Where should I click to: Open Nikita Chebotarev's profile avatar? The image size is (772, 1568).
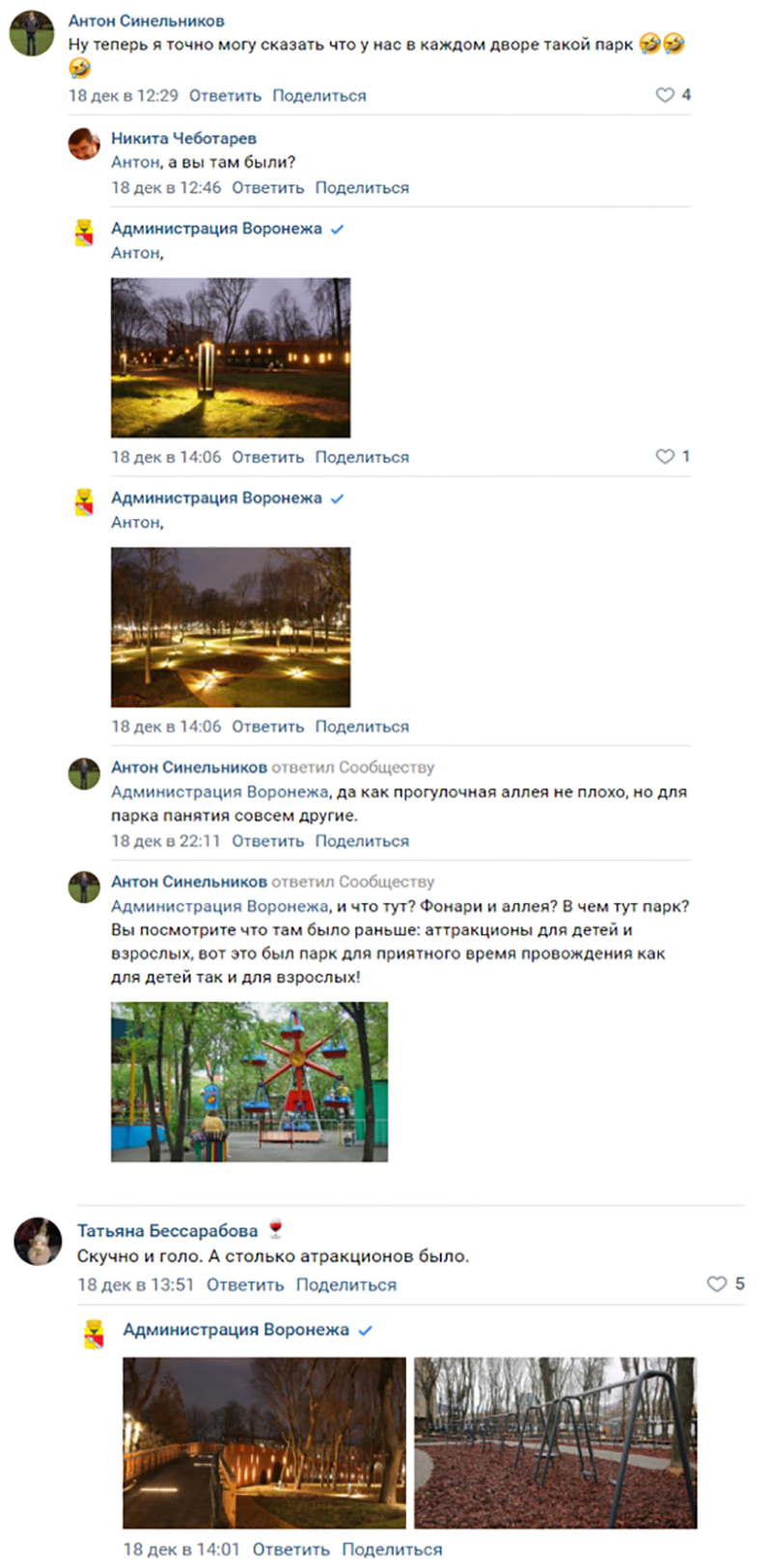click(x=84, y=145)
